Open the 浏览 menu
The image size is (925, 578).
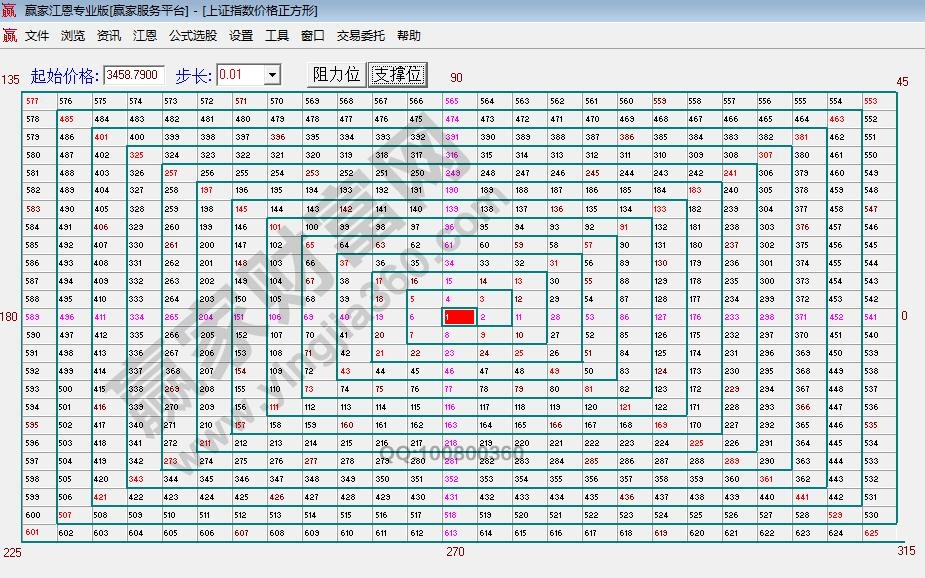(73, 36)
